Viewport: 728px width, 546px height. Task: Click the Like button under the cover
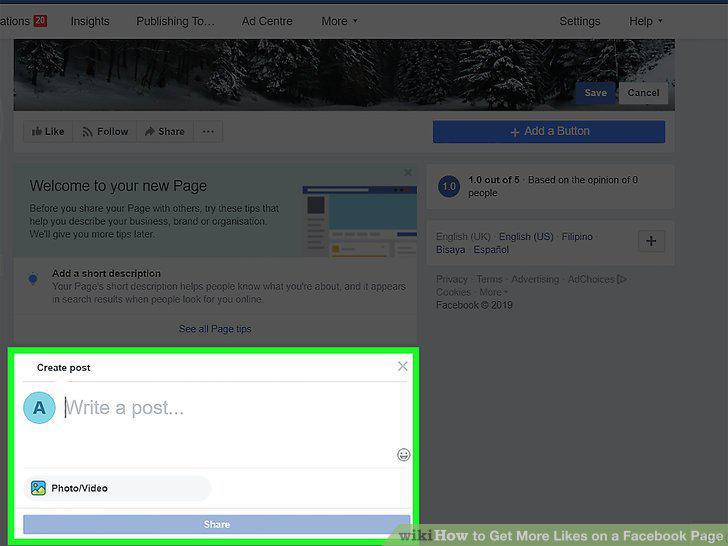point(48,131)
